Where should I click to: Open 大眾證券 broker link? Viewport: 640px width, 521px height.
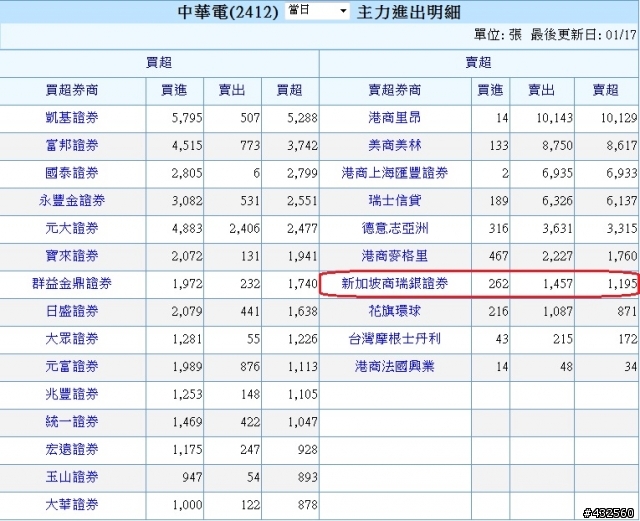tap(72, 339)
